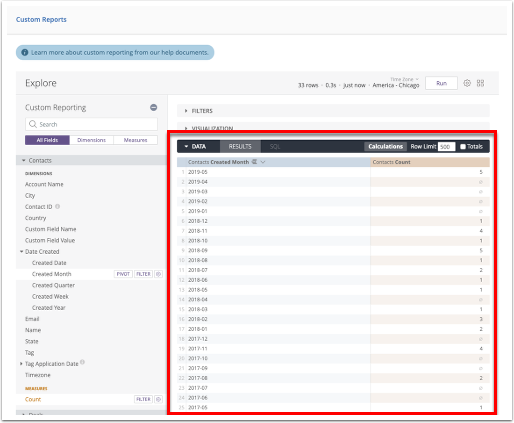Open the Explore settings gear icon
The width and height of the screenshot is (514, 423).
click(467, 83)
